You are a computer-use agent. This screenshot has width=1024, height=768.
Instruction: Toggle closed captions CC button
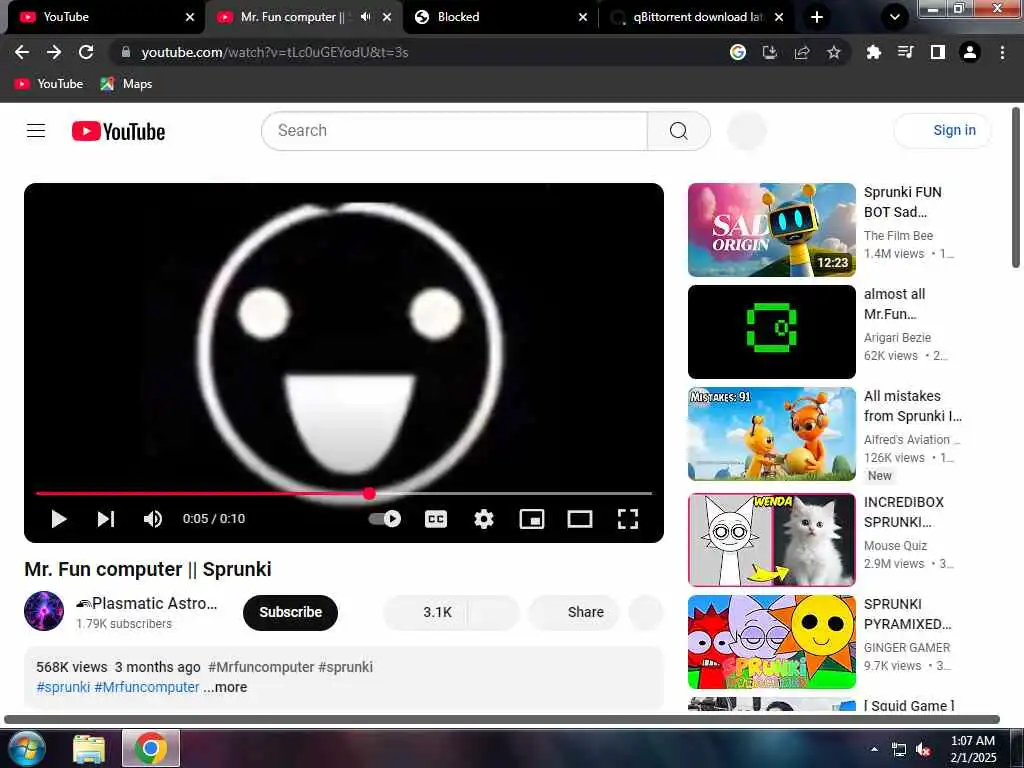(x=436, y=519)
